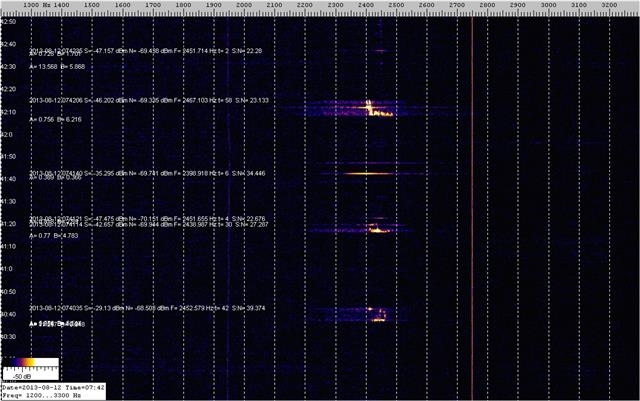
Task: Select the 3200 Hz frequency ruler tick
Action: click(x=611, y=7)
